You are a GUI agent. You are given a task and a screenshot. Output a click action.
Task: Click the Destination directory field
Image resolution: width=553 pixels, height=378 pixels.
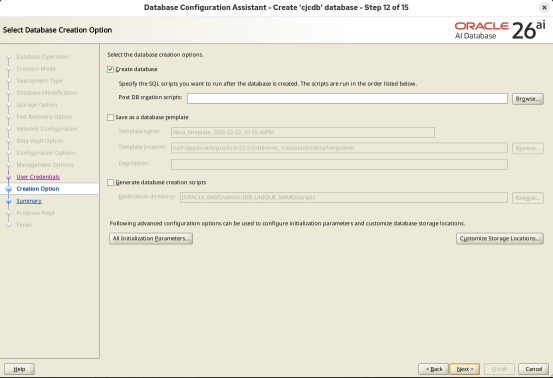344,197
